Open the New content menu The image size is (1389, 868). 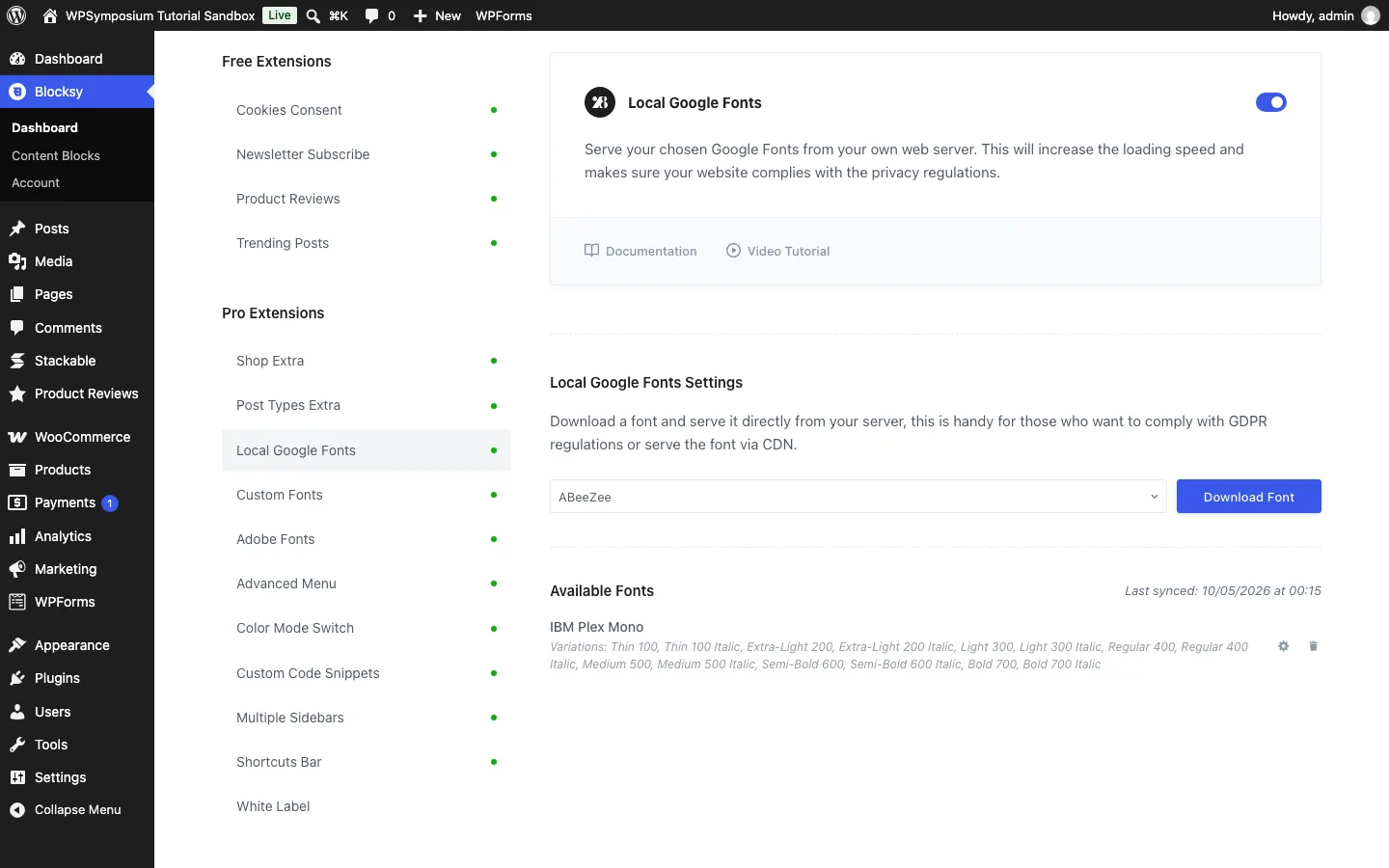pos(437,15)
